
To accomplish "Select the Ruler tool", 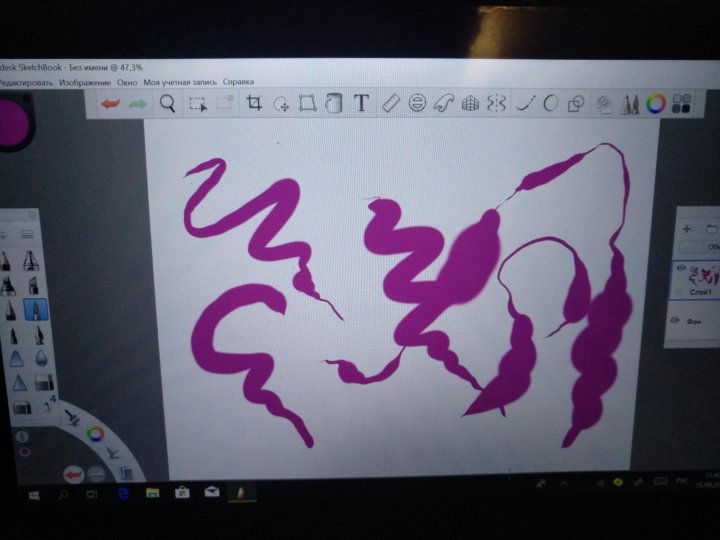I will [x=391, y=103].
